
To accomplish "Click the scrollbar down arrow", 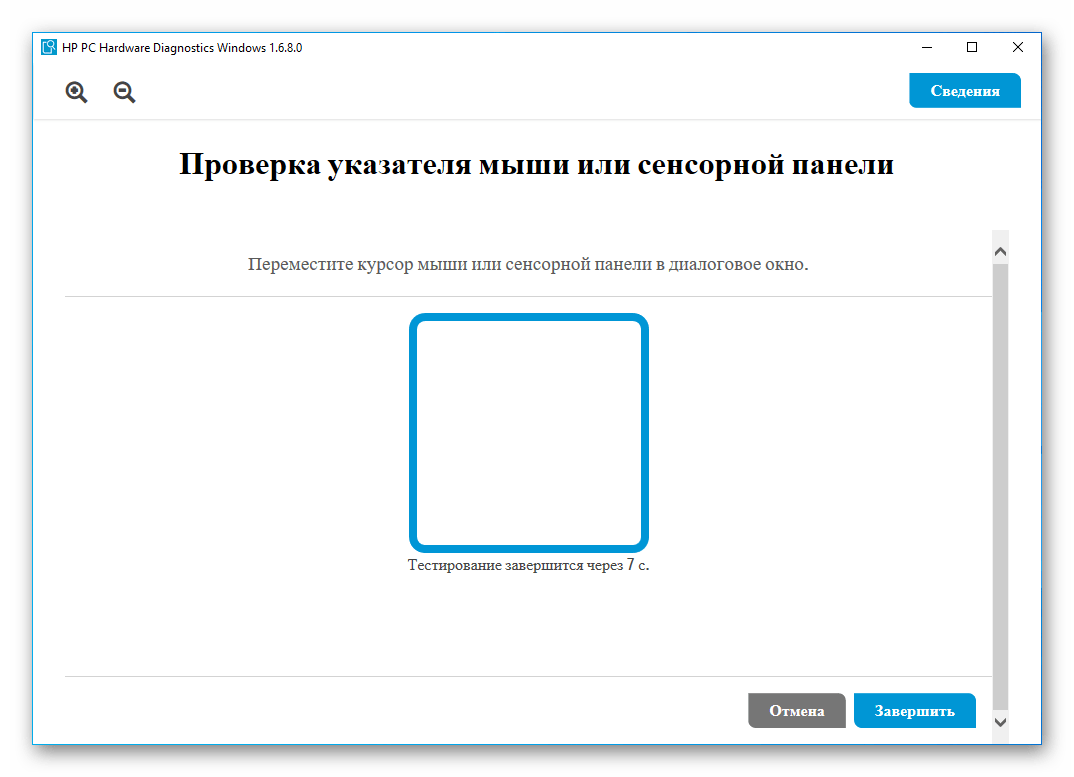I will [1000, 721].
